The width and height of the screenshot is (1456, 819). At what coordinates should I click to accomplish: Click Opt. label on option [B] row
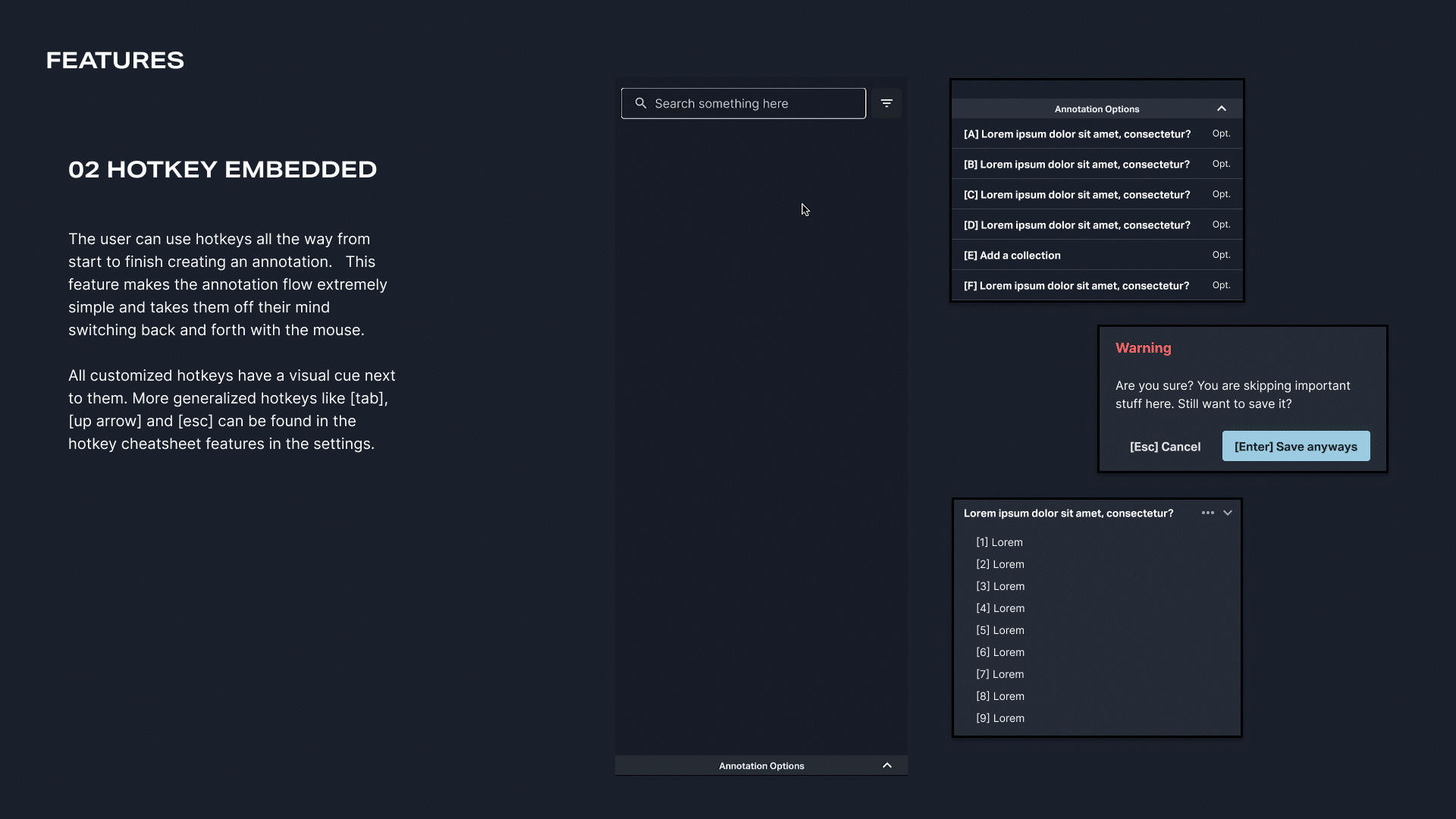[x=1221, y=164]
